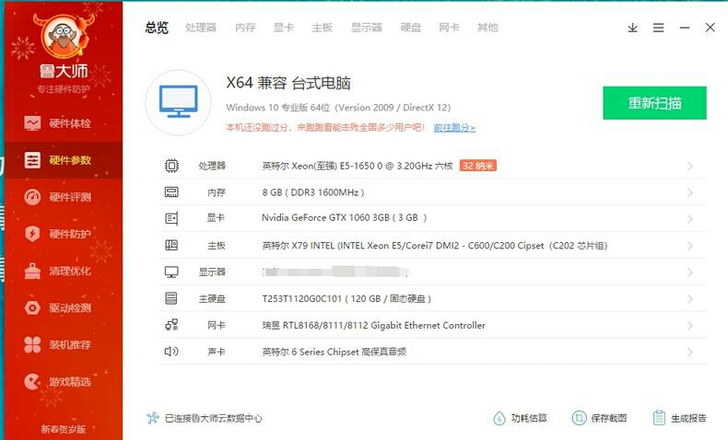Switch to the 其他 tab

[488, 28]
